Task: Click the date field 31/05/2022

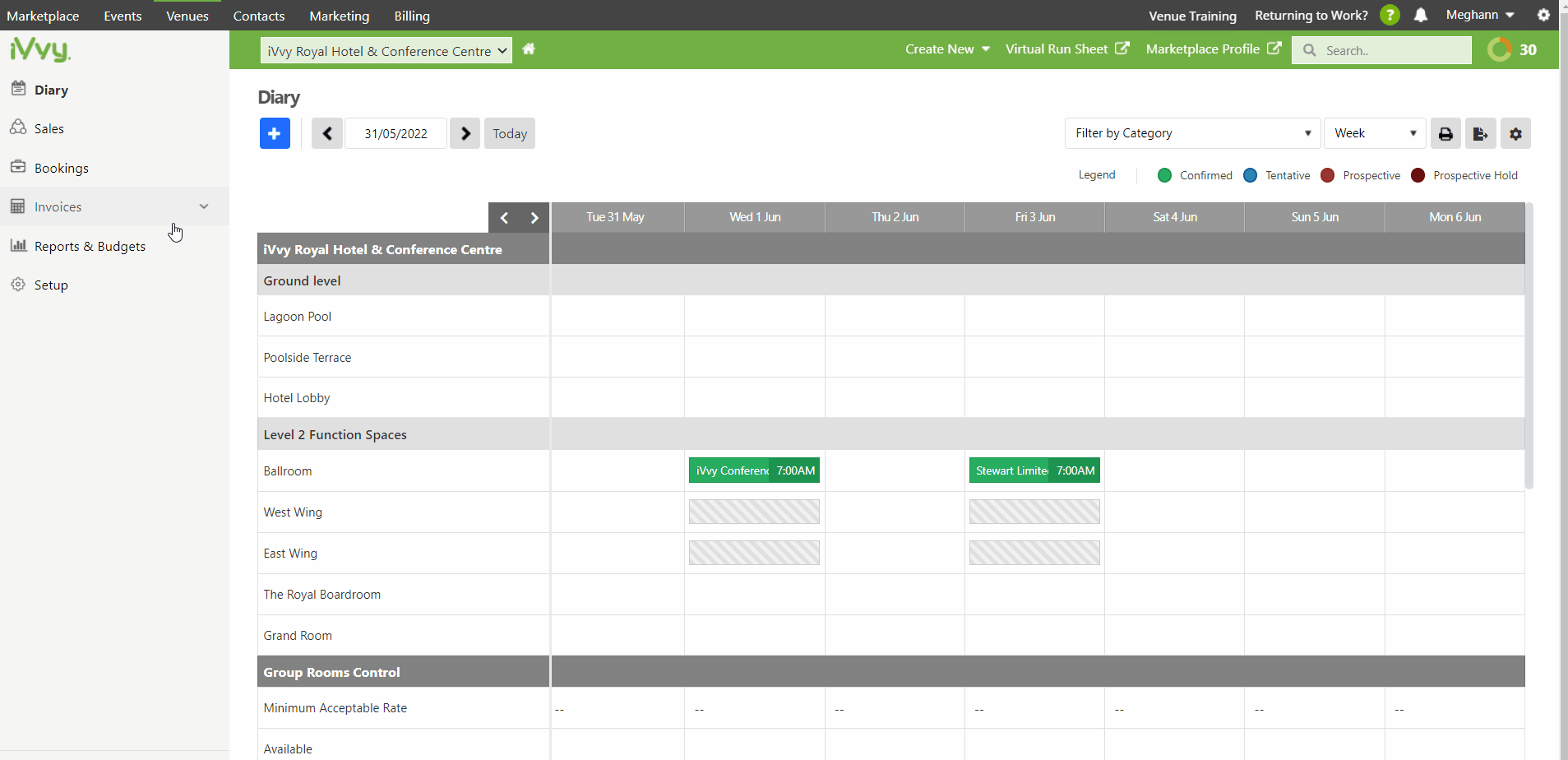Action: tap(395, 133)
